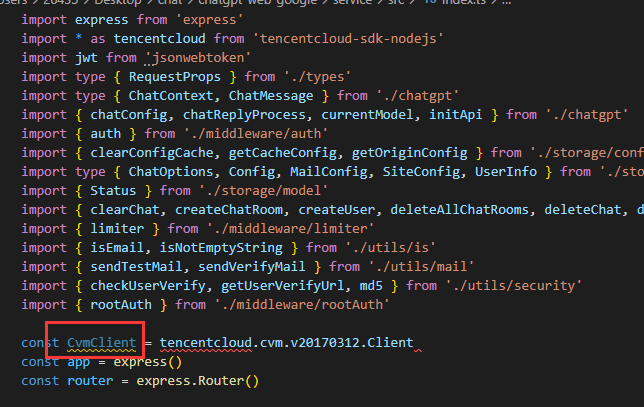Click the SiteConfig type import
The width and height of the screenshot is (644, 407).
pos(421,172)
